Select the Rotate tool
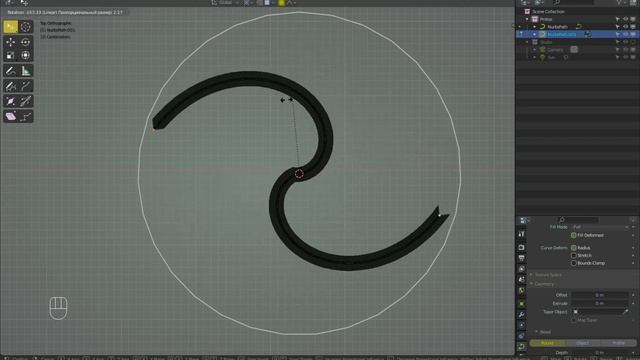The width and height of the screenshot is (640, 360). [26, 42]
